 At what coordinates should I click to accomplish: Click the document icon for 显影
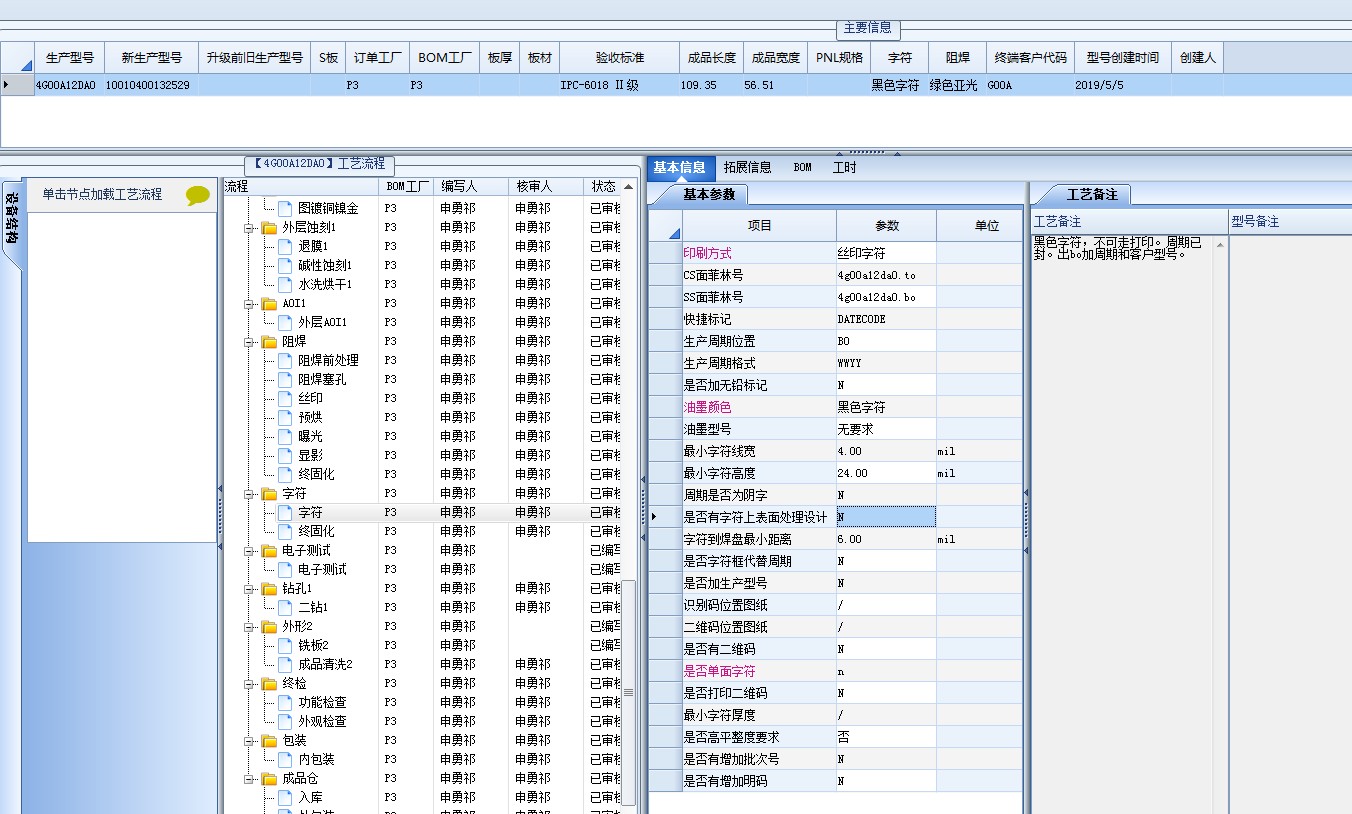285,455
